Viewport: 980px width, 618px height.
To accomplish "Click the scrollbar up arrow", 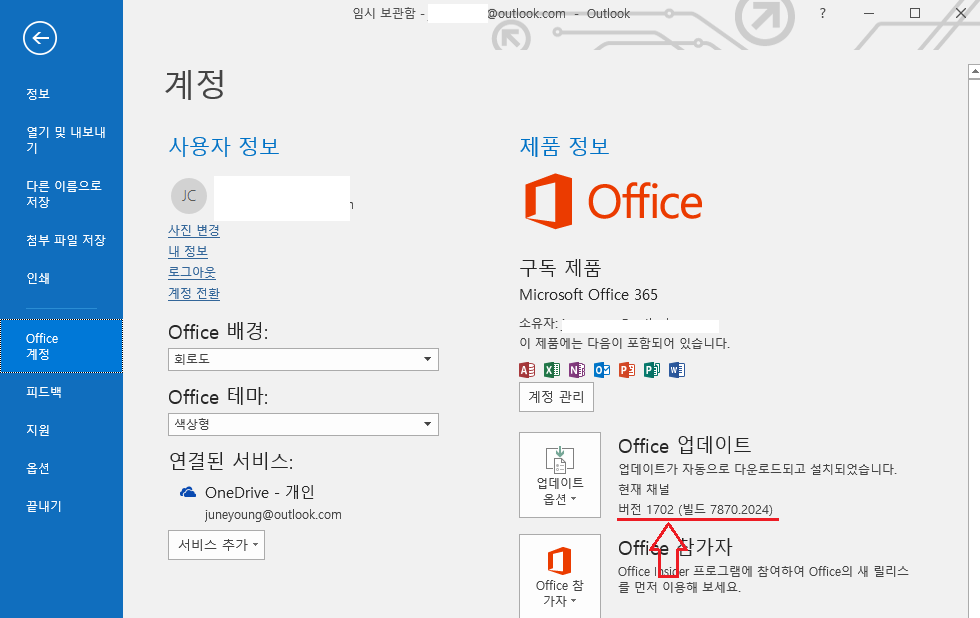I will click(974, 72).
